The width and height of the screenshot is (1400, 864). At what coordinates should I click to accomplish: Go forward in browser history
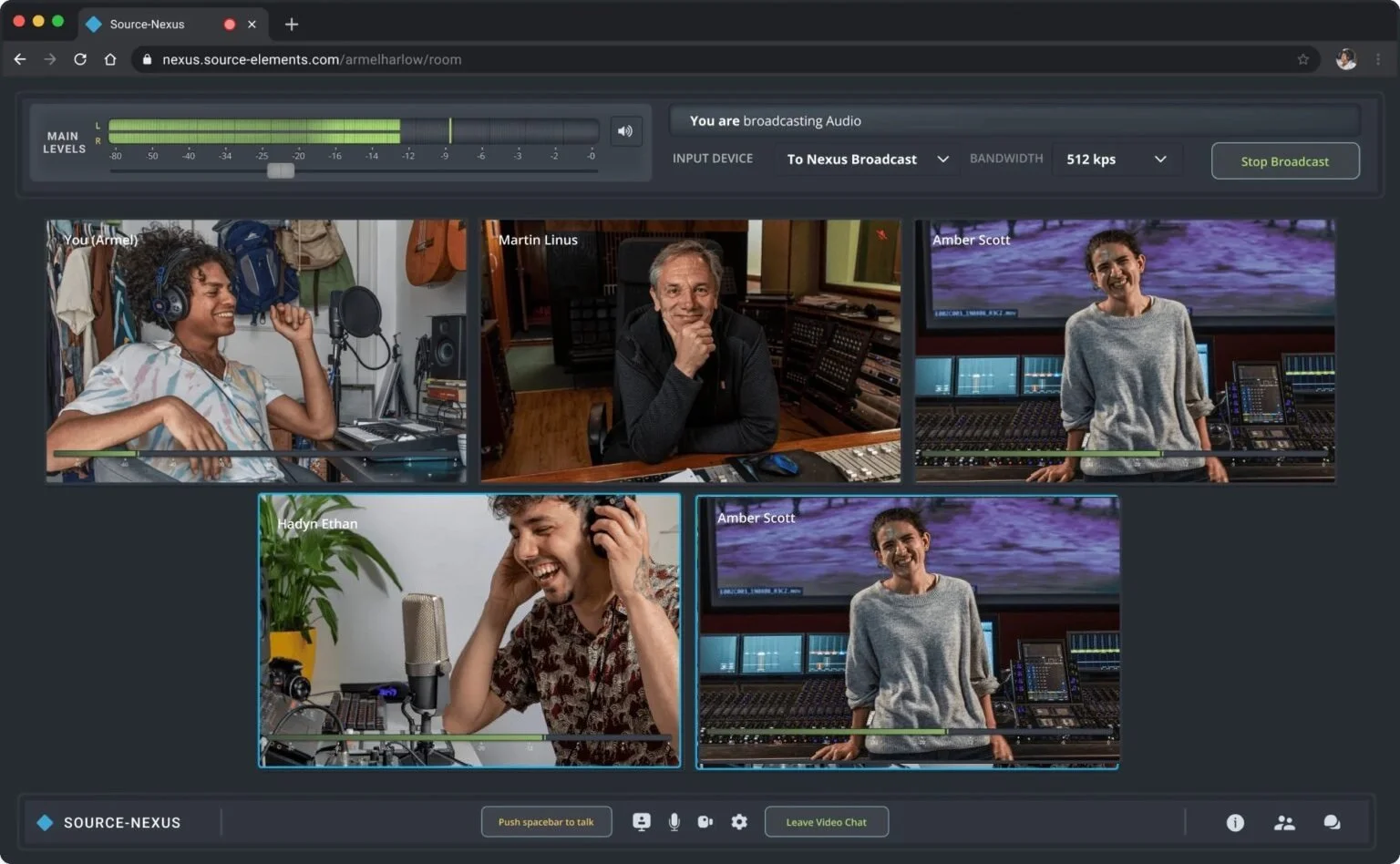(50, 59)
